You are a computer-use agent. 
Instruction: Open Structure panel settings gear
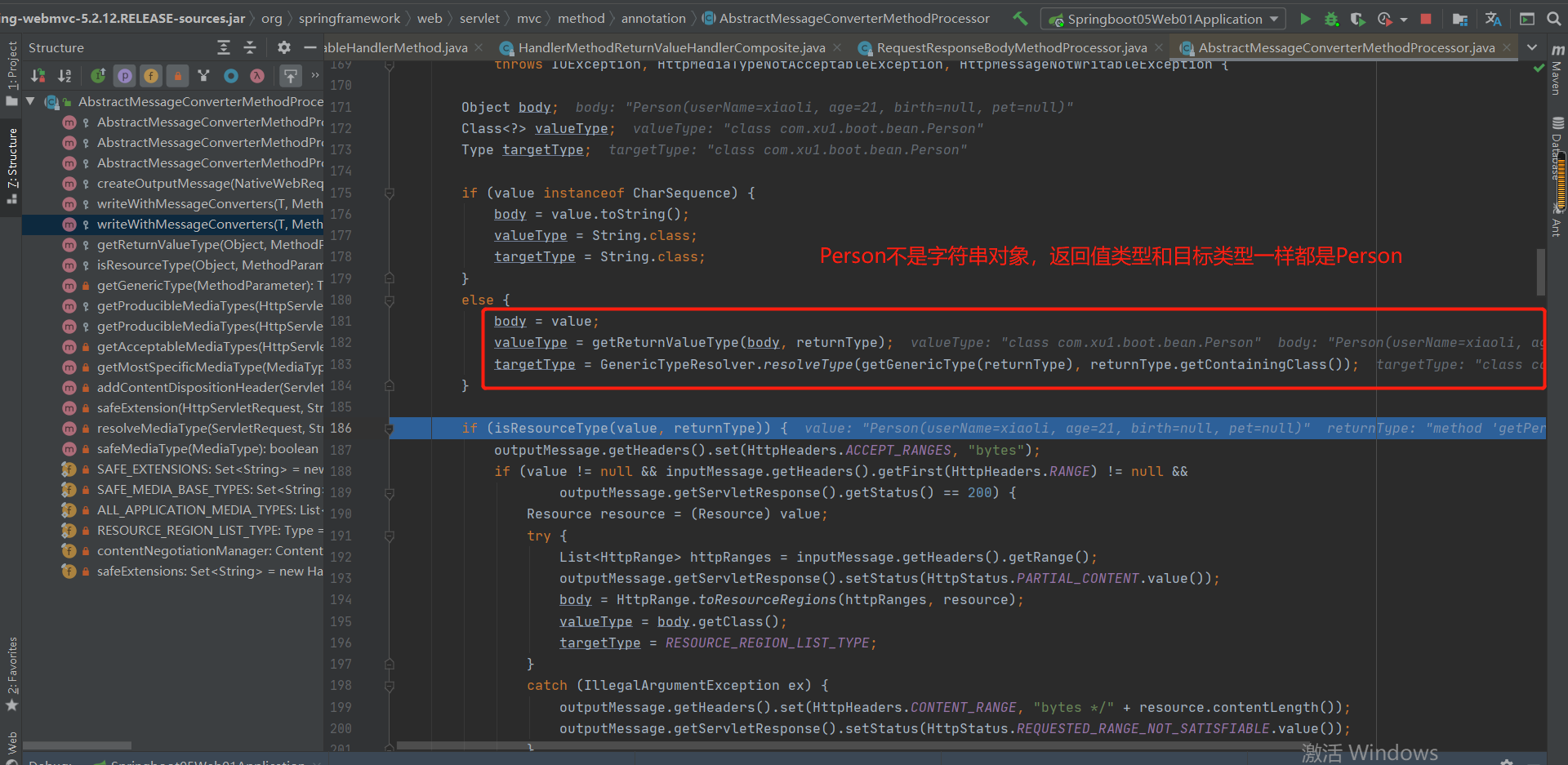click(284, 47)
